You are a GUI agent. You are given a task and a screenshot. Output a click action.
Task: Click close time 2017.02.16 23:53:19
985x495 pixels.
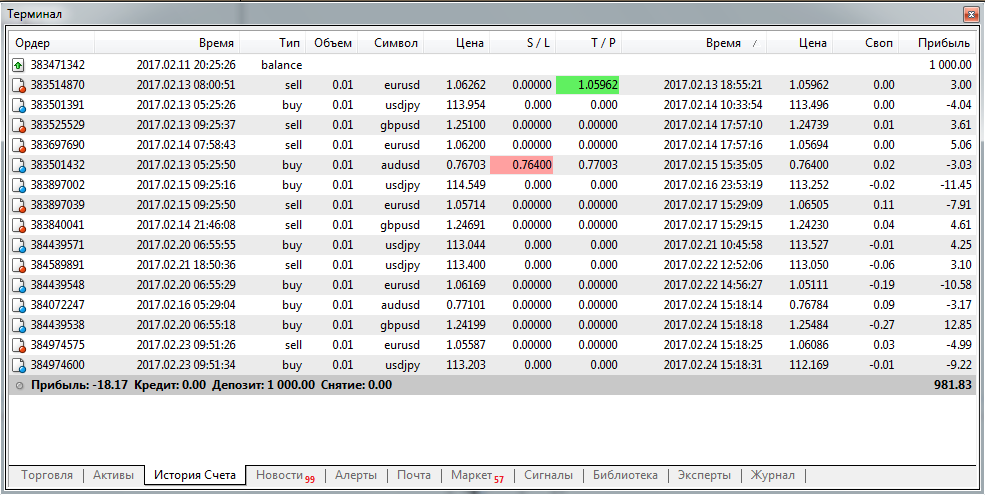click(713, 185)
